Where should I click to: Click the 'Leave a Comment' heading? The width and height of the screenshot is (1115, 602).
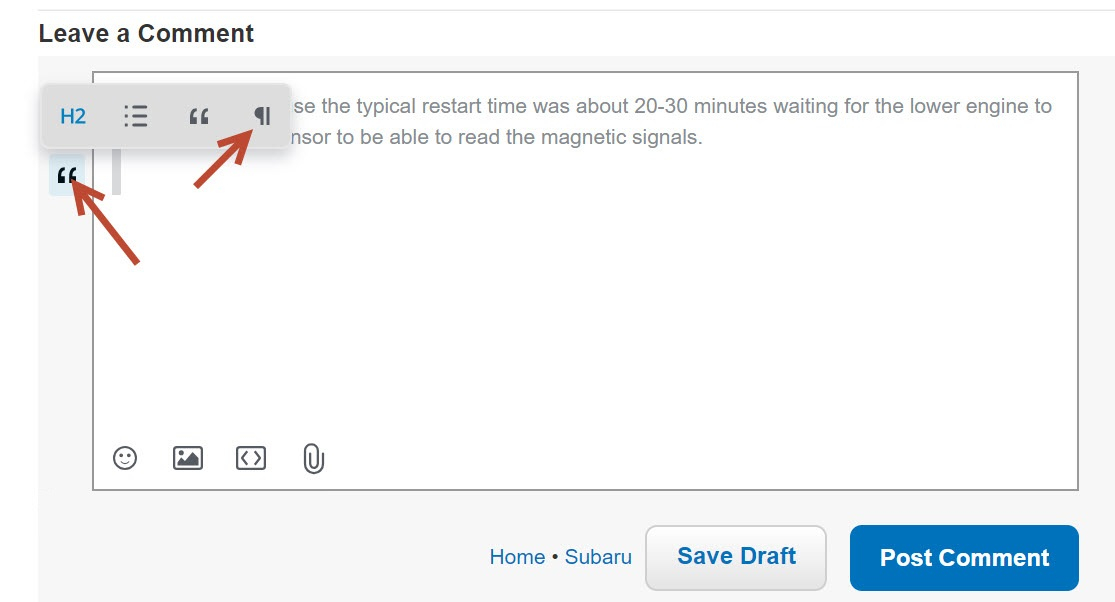tap(146, 33)
